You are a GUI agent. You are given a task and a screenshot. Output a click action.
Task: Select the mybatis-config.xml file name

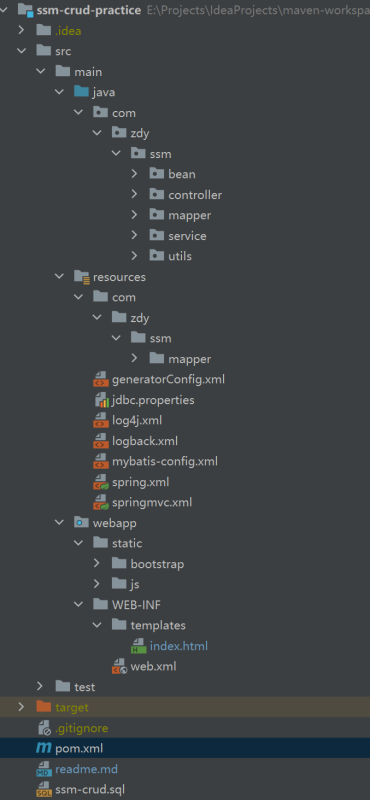coord(165,462)
